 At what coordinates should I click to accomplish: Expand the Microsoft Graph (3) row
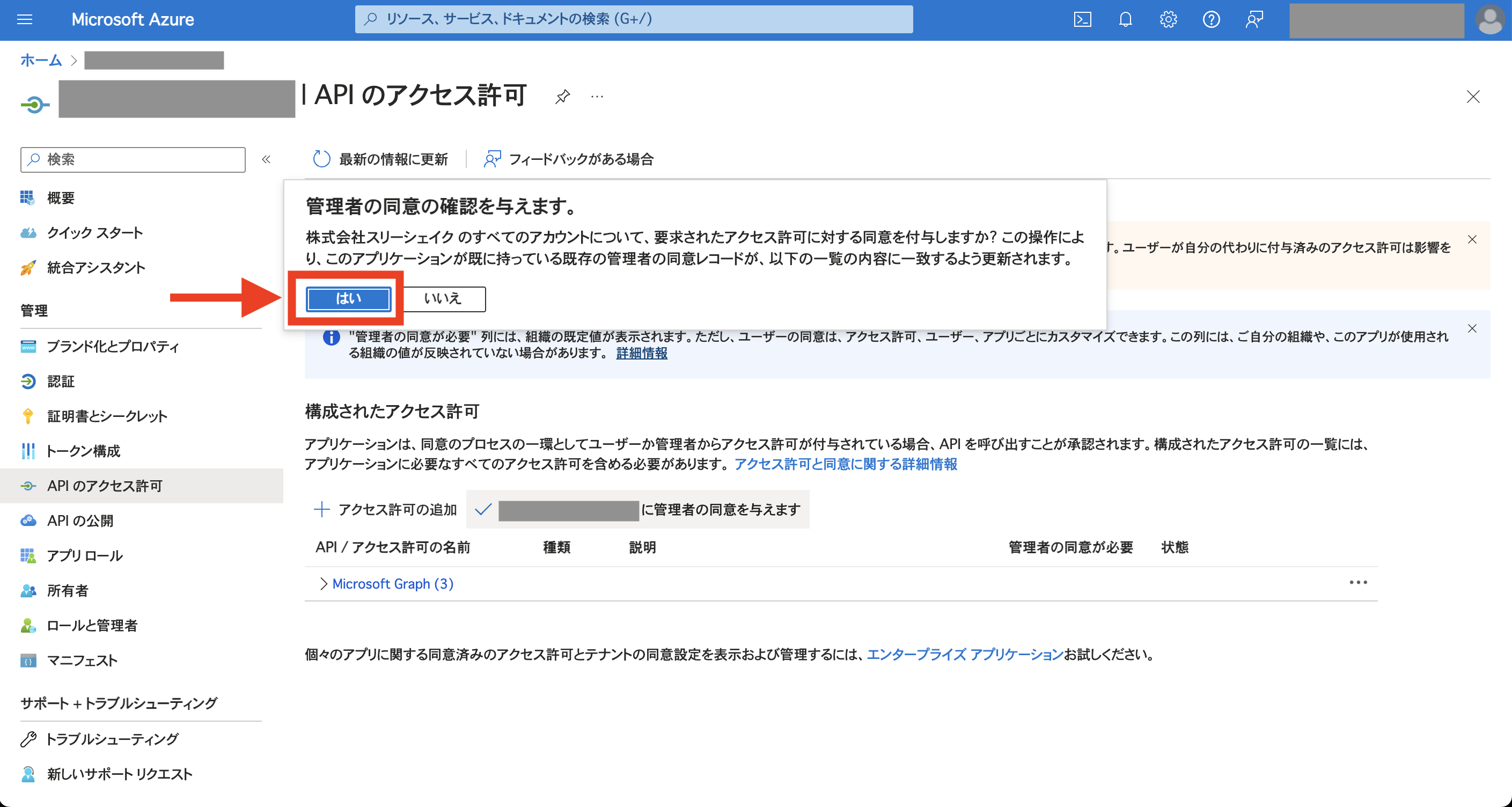coord(323,584)
